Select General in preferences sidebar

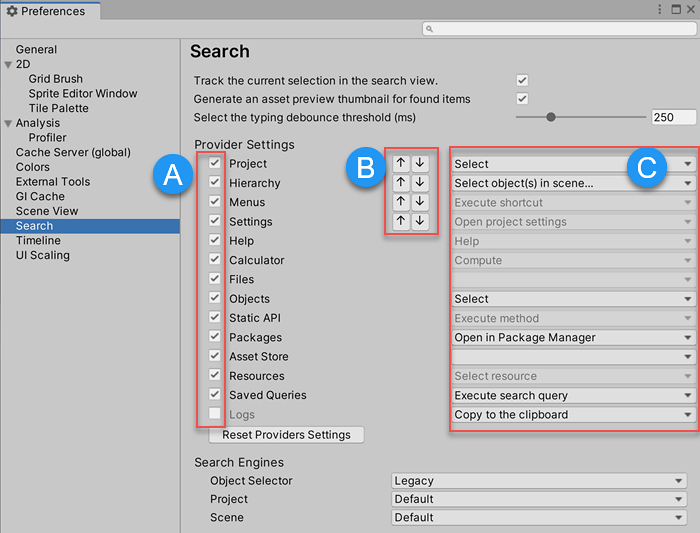pos(36,49)
